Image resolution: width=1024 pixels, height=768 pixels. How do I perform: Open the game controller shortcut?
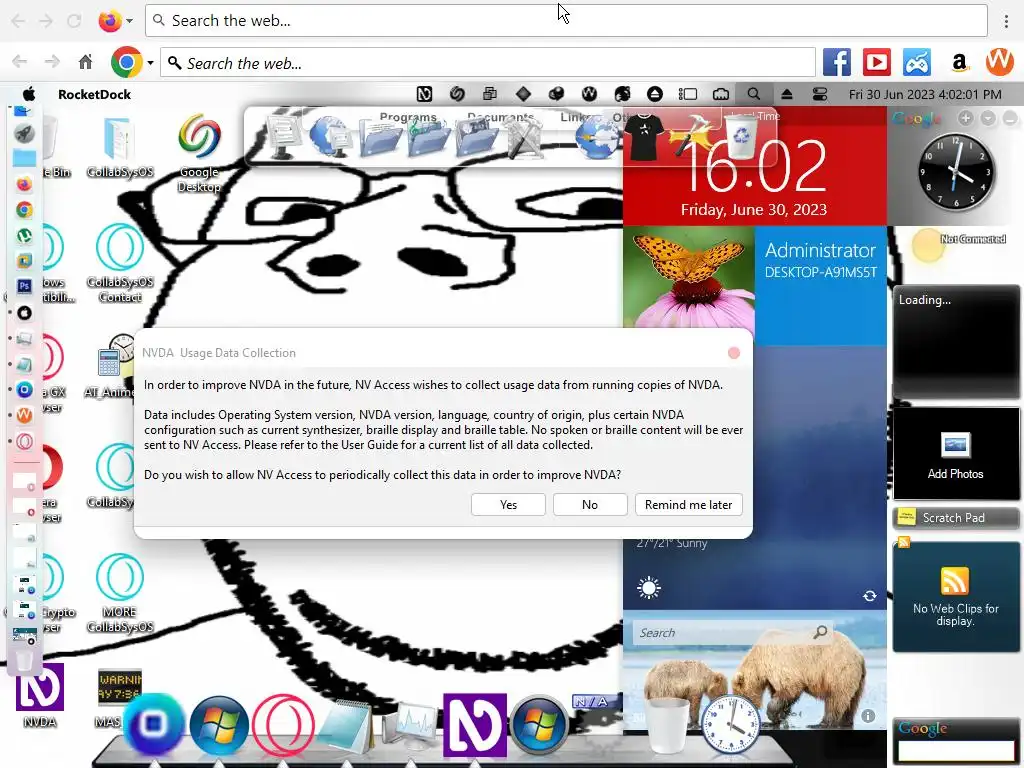(x=917, y=63)
